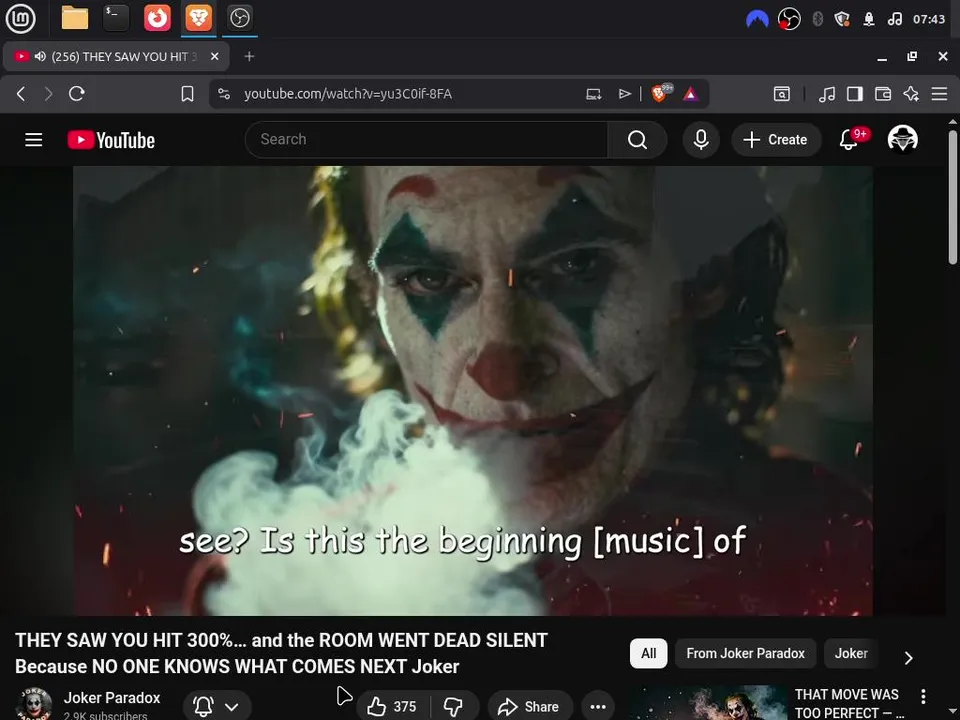
Task: Switch to the THEY SAW YOU HIT tab
Action: point(116,56)
